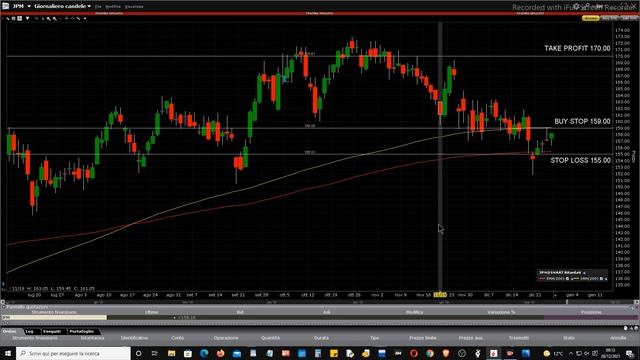This screenshot has width=640, height=360.
Task: Open Google Chrome from the taskbar
Action: pyautogui.click(x=430, y=353)
